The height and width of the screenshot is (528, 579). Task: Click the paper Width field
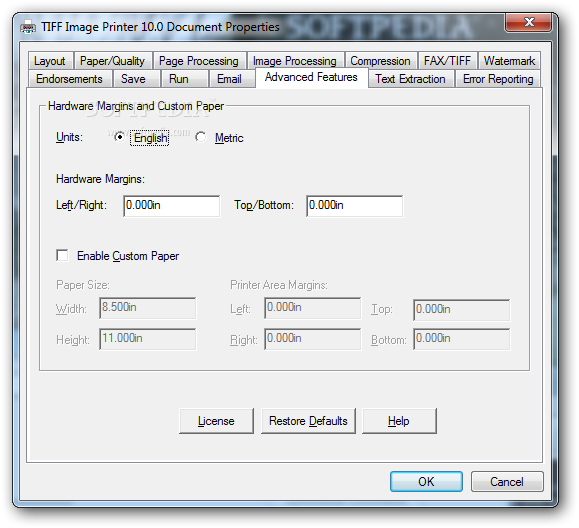pos(148,308)
